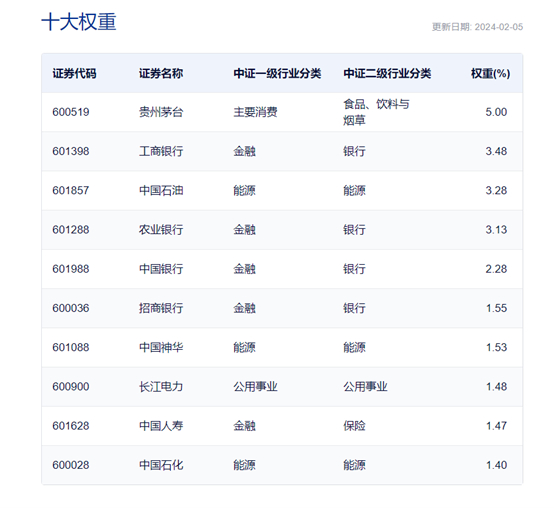Select stock code 600900
The height and width of the screenshot is (508, 554).
(x=71, y=387)
